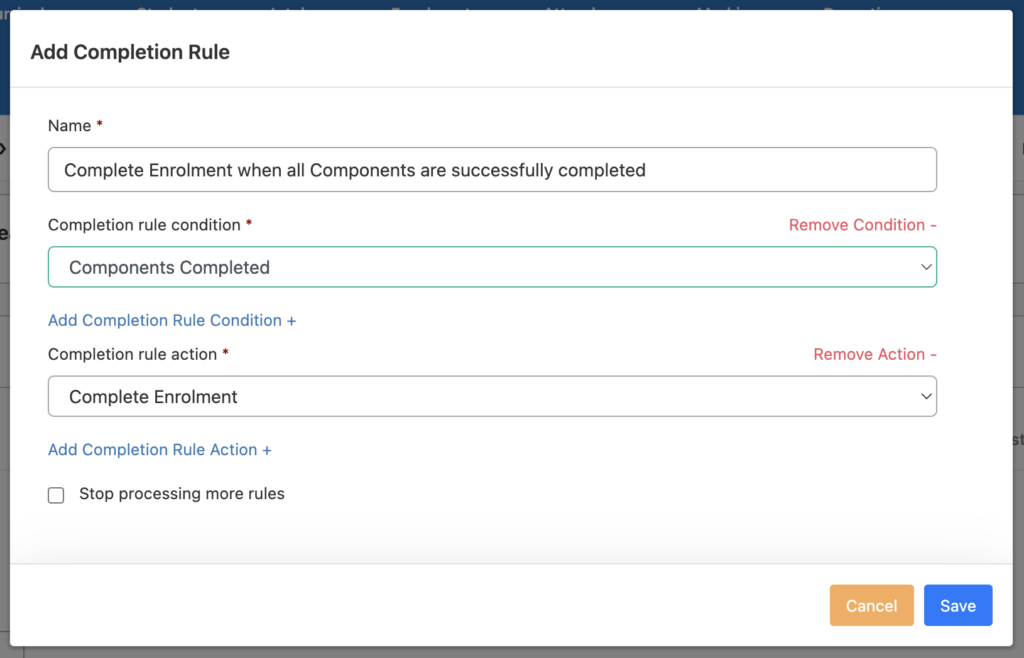Click the plus sign after Add Completion Rule Action
The width and height of the screenshot is (1024, 658).
coord(267,450)
